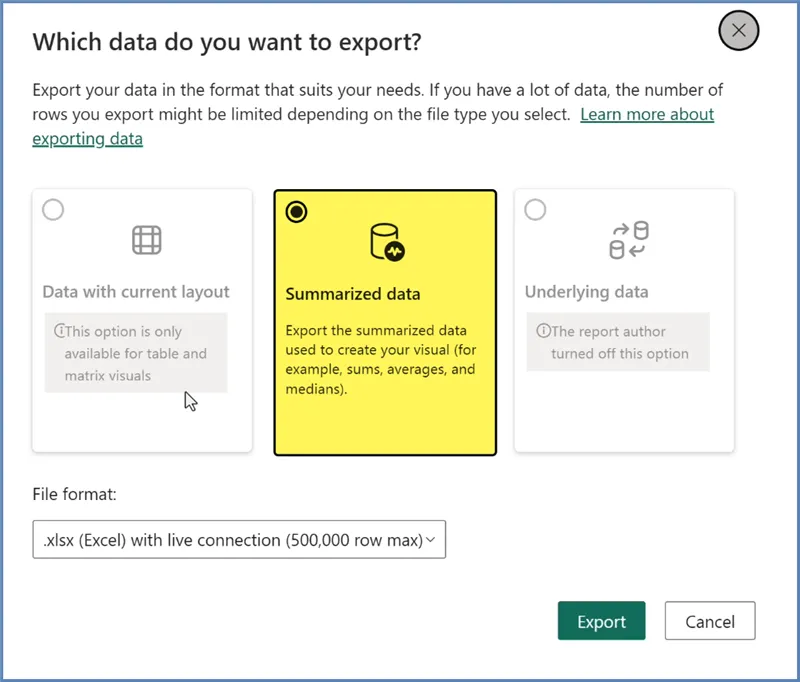Image resolution: width=800 pixels, height=682 pixels.
Task: Open the File format dropdown
Action: coord(238,540)
